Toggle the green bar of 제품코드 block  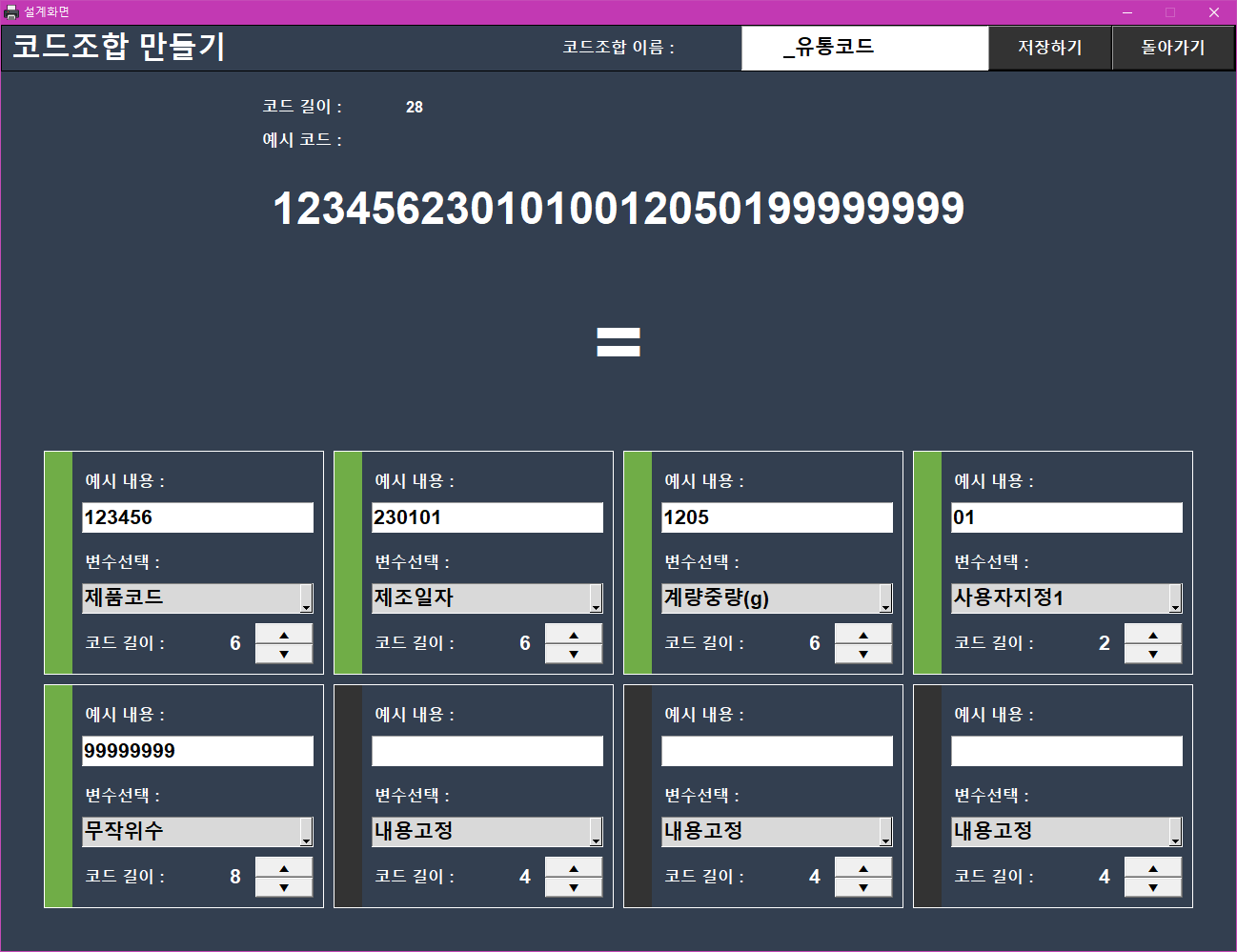point(59,562)
